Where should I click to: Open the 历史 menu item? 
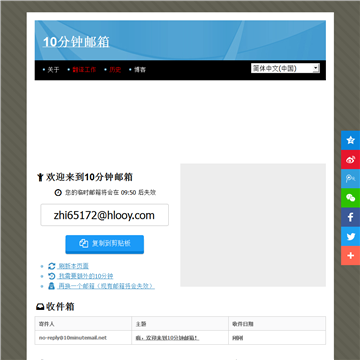(115, 70)
